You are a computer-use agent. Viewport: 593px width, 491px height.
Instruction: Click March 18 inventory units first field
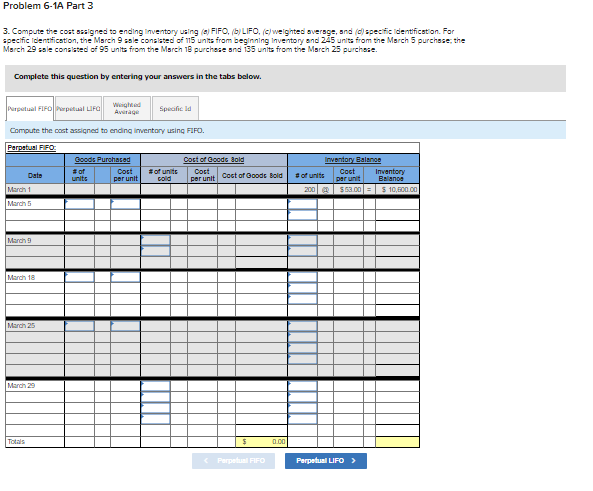tap(303, 277)
